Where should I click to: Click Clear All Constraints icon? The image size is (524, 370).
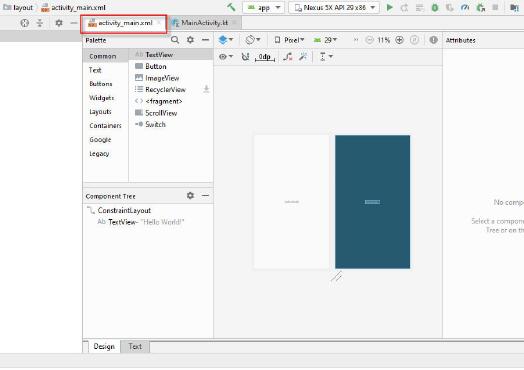tap(288, 56)
